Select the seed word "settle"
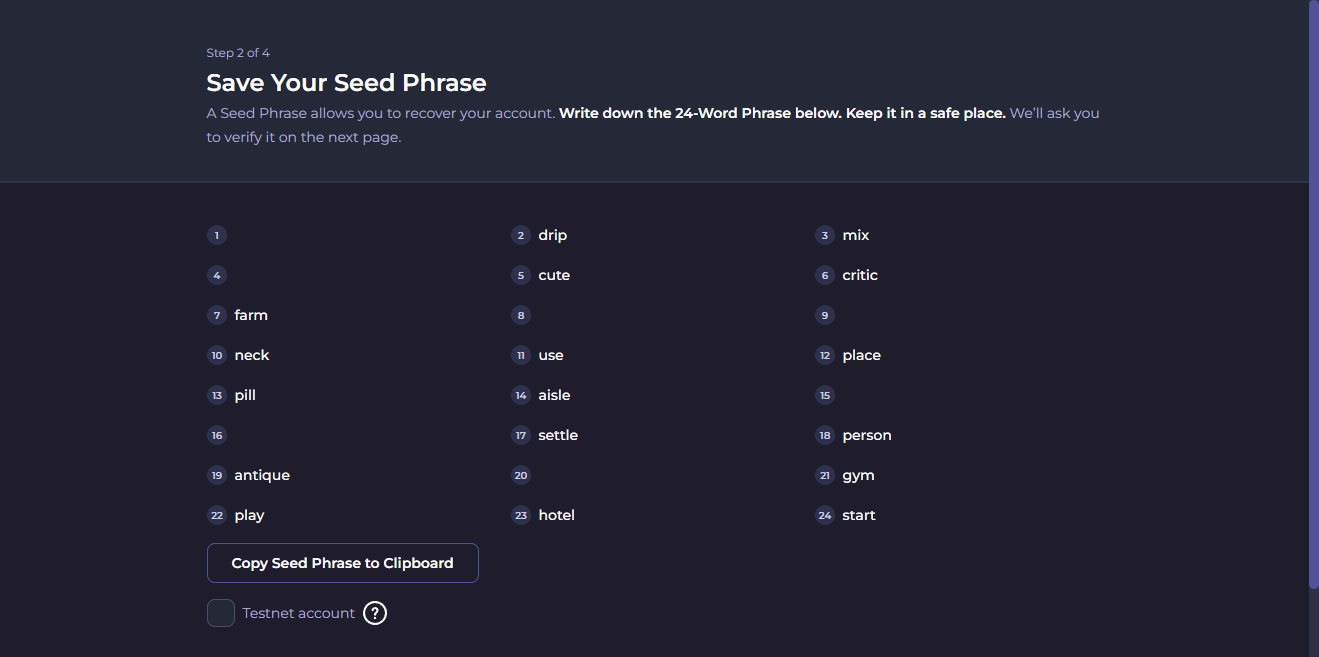Image resolution: width=1319 pixels, height=657 pixels. coord(558,435)
